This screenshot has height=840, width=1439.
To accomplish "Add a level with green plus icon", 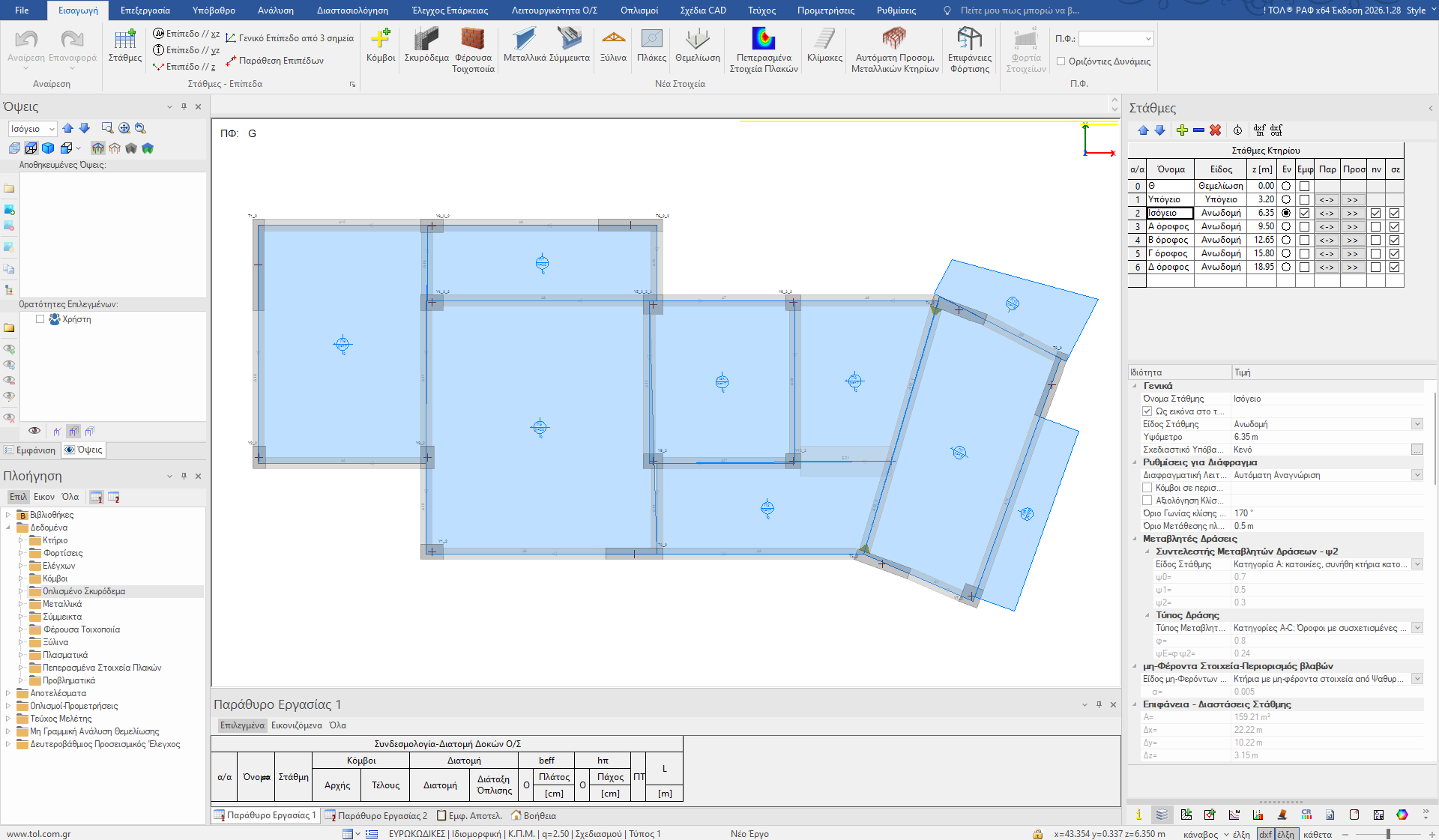I will click(x=1182, y=130).
